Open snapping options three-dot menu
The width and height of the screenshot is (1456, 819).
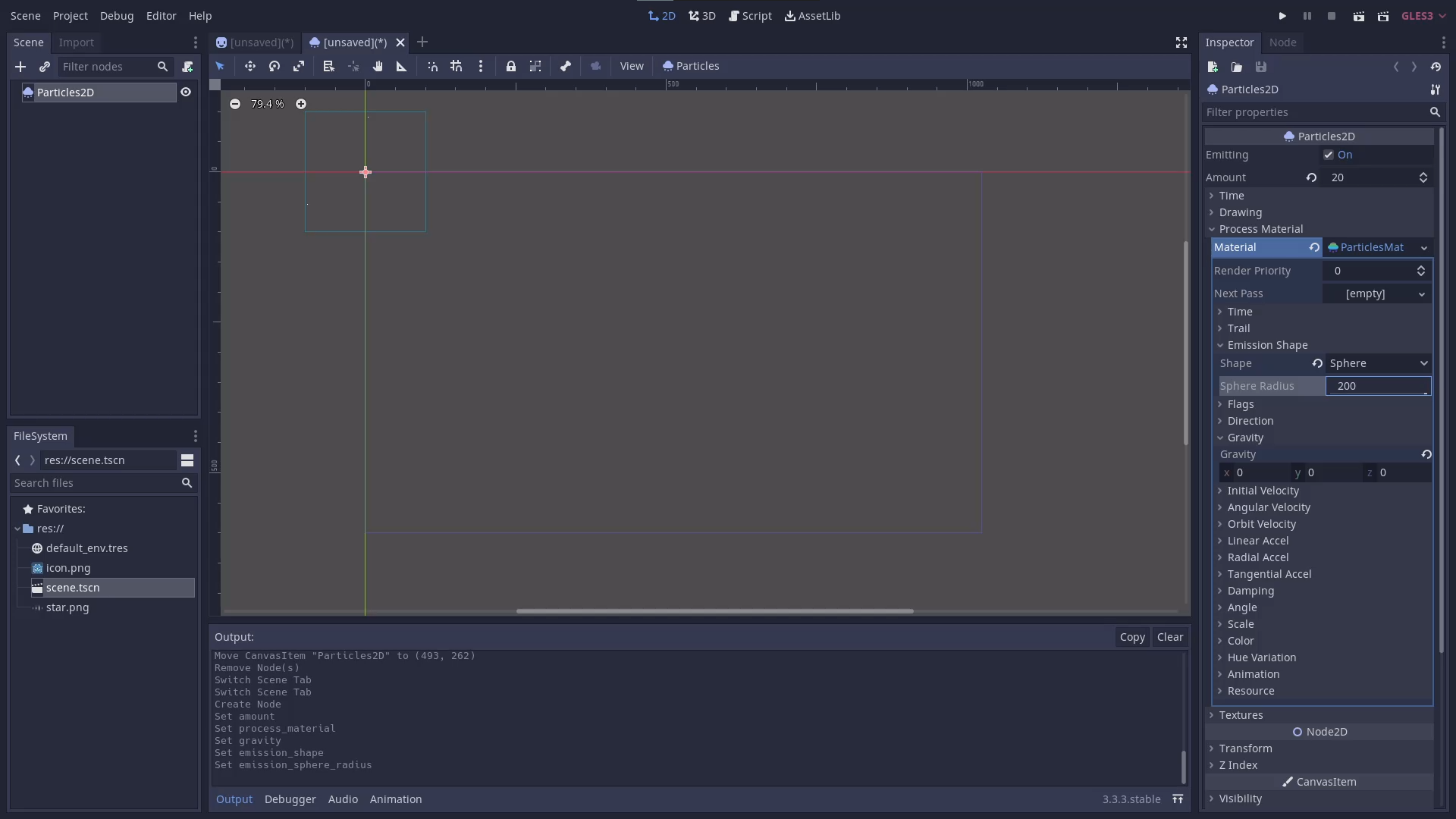click(x=481, y=66)
